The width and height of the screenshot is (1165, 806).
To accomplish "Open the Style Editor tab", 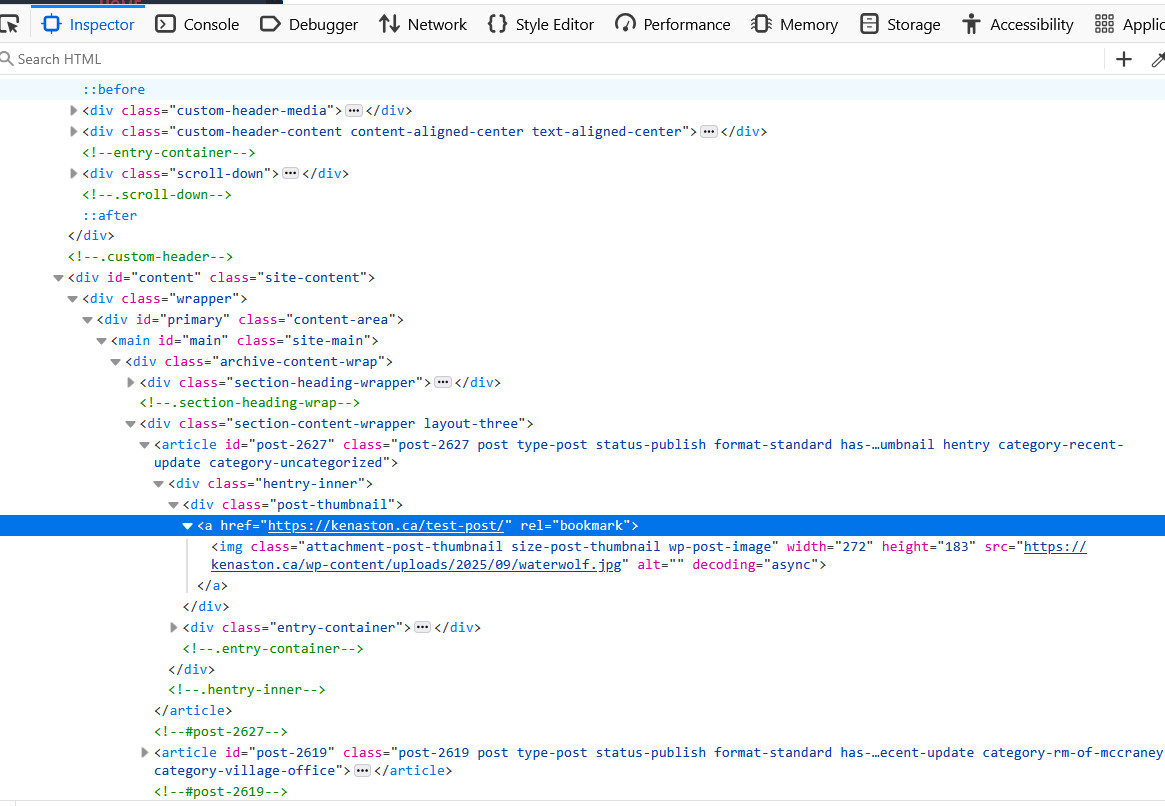I will (543, 24).
